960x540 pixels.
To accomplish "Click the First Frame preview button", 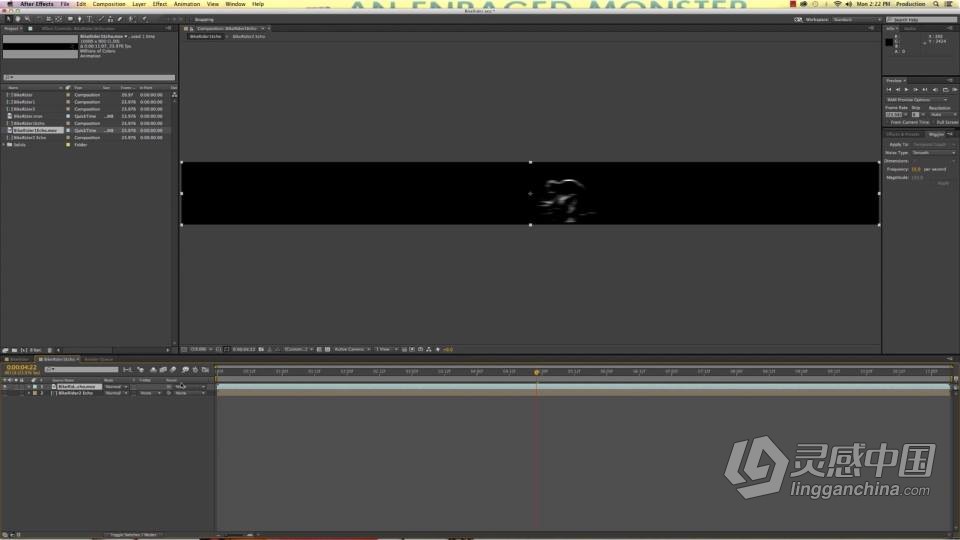I will tap(889, 89).
